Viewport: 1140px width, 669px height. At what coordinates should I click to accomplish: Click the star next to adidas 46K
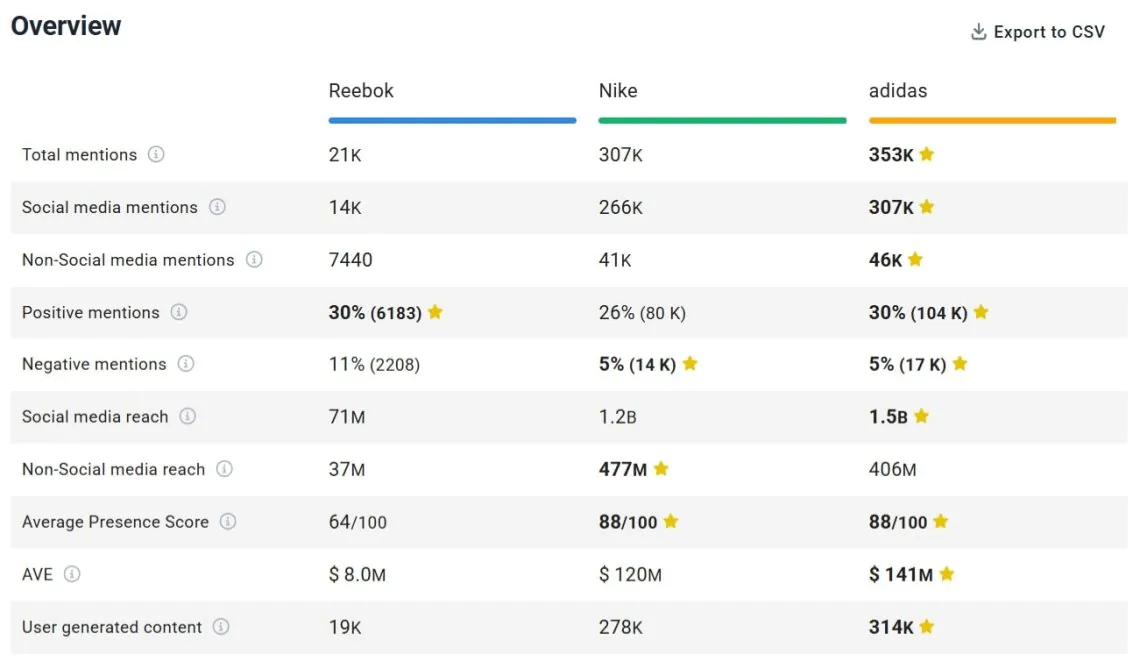[915, 259]
